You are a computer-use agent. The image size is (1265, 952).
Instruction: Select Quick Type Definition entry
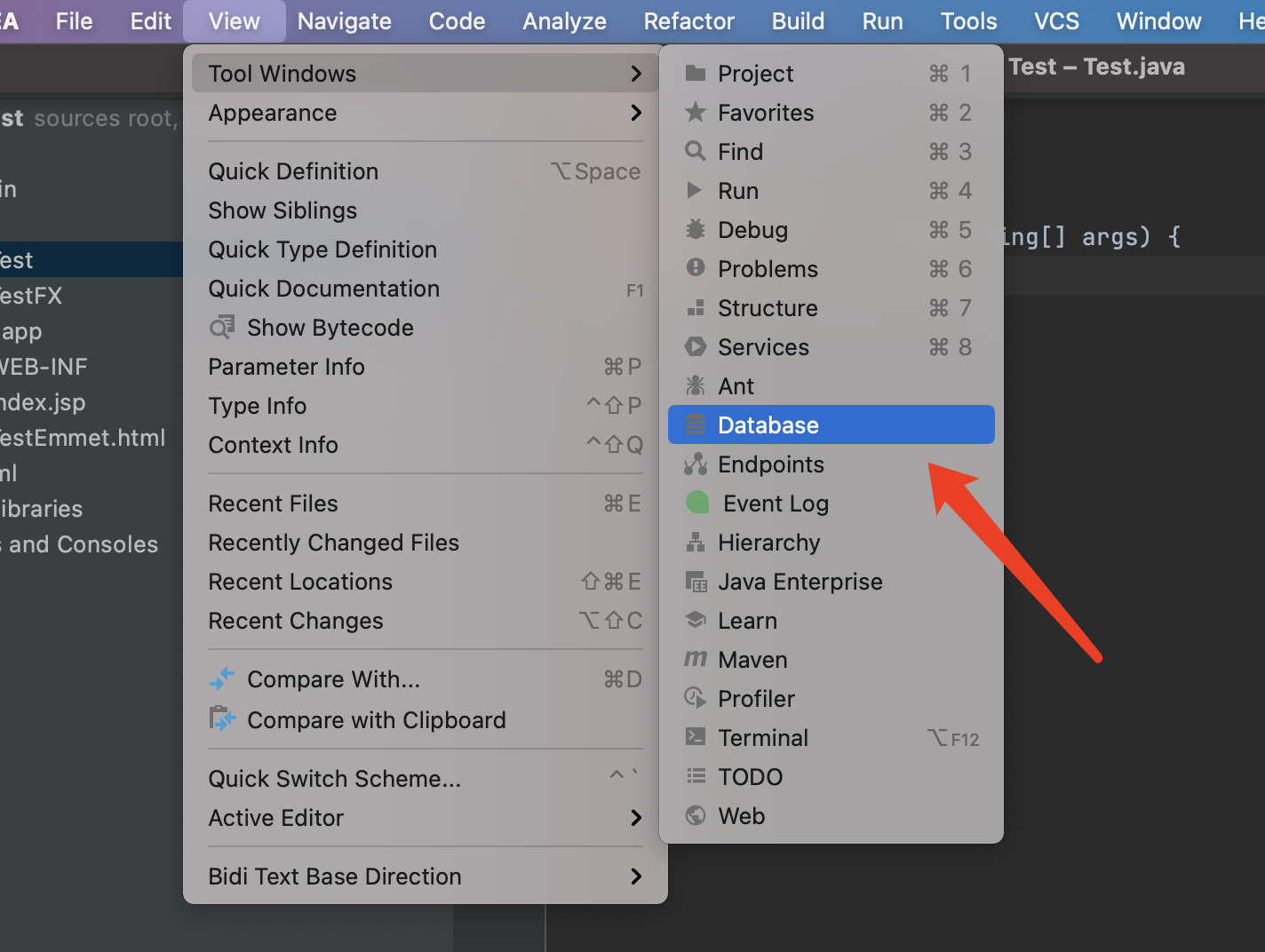pyautogui.click(x=426, y=250)
